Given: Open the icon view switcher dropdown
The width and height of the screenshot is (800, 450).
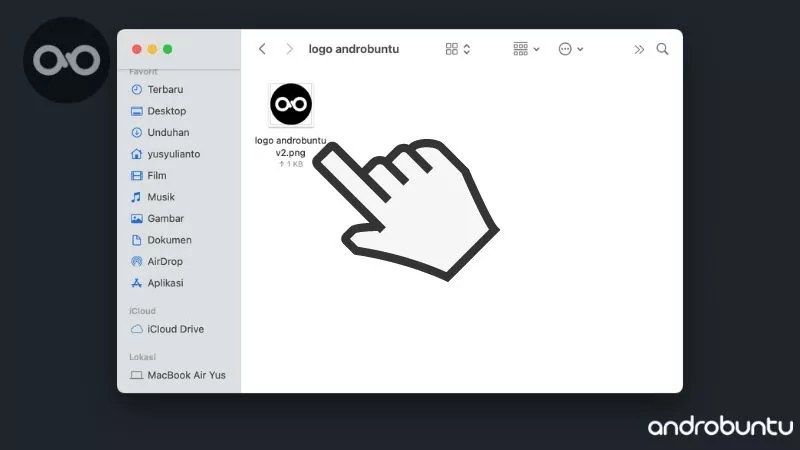Looking at the screenshot, I should point(457,49).
